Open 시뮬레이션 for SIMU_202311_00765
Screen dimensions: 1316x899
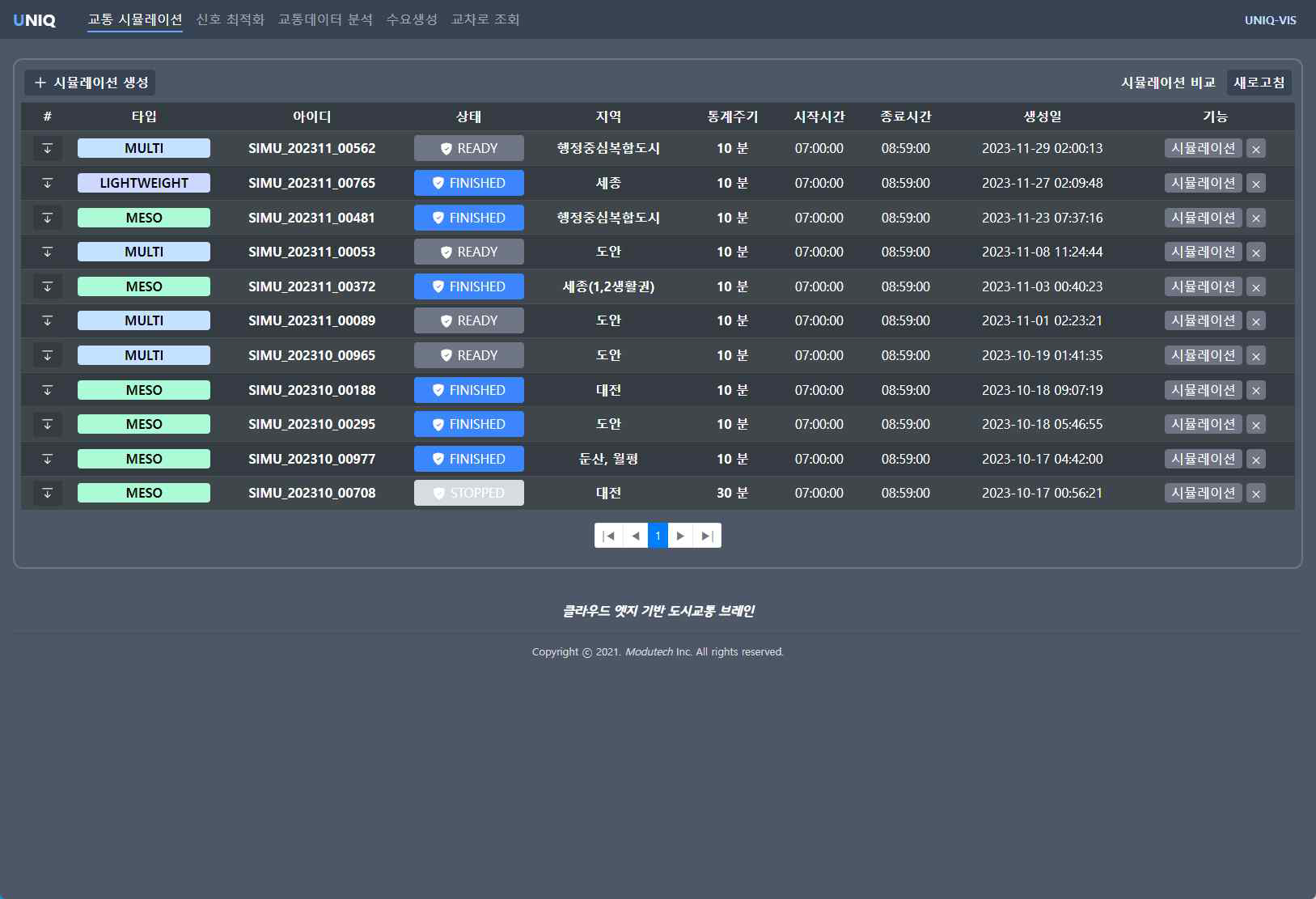tap(1204, 183)
